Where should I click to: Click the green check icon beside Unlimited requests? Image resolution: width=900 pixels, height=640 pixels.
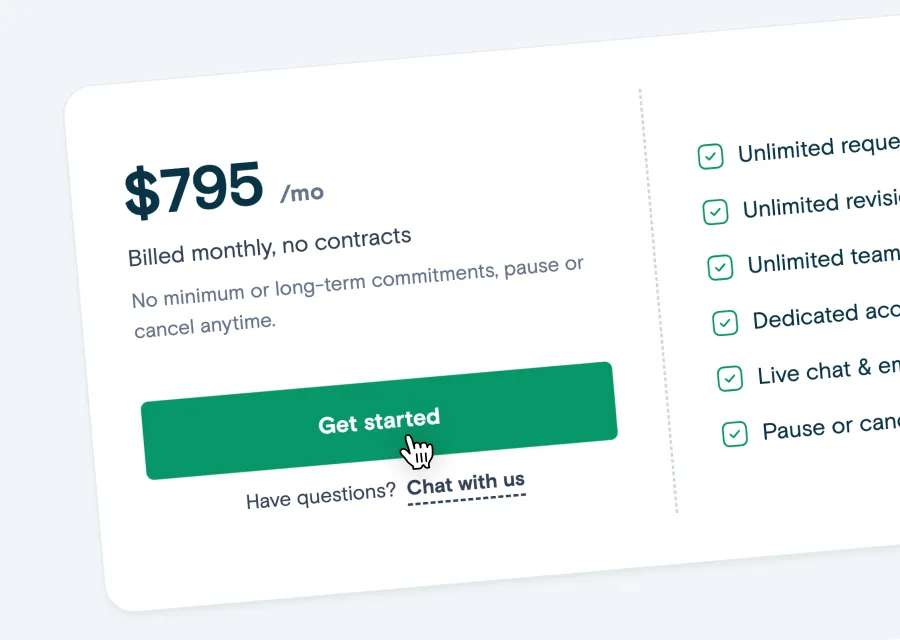[710, 157]
